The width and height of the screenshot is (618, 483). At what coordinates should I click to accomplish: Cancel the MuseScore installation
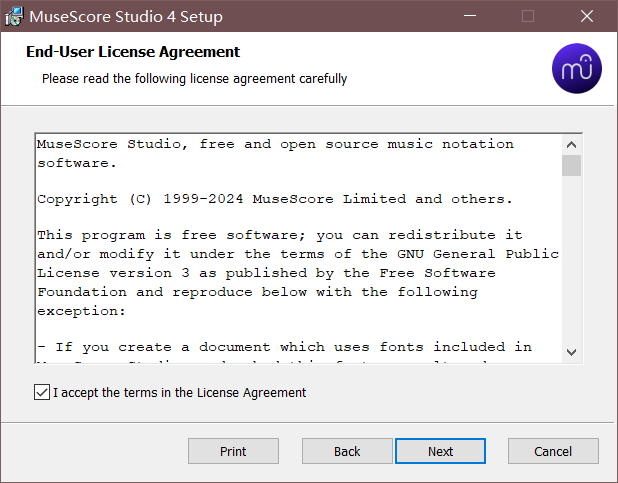coord(552,451)
